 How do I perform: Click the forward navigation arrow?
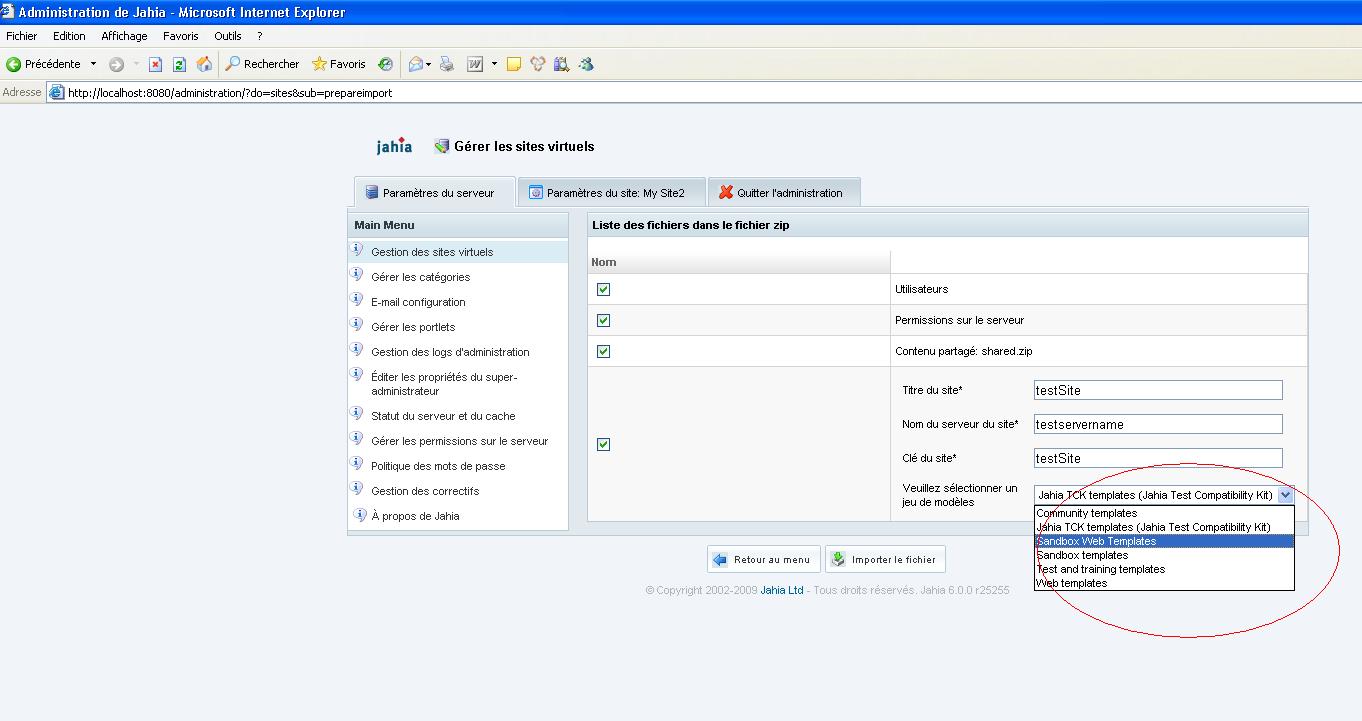coord(117,64)
